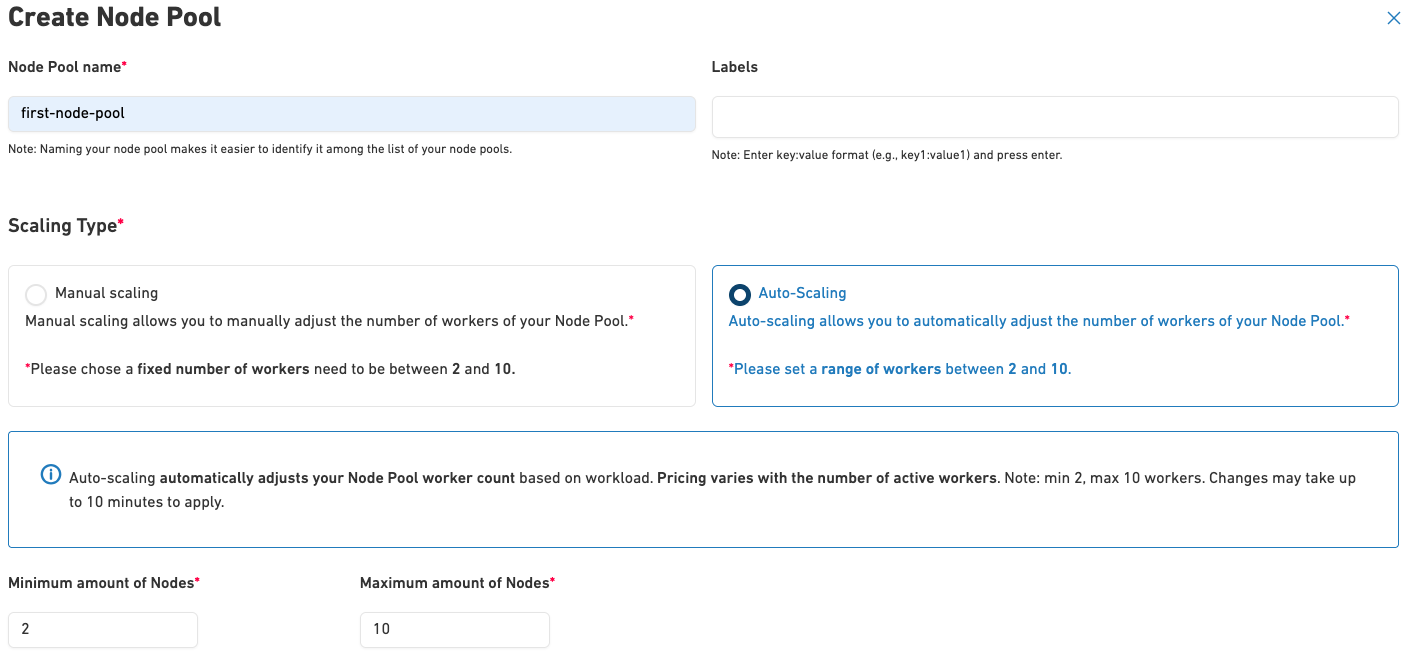Select the Auto-Scaling radio button

coord(740,294)
